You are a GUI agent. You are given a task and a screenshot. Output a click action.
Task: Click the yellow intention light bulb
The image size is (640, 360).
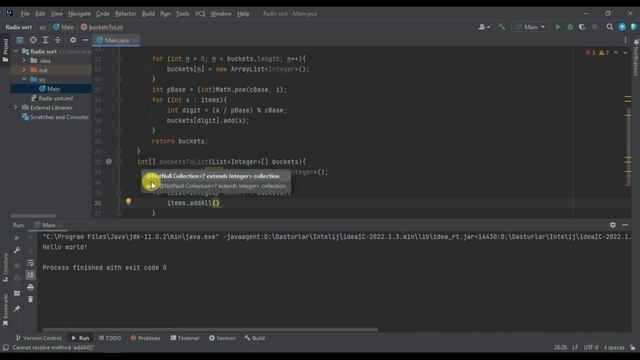pyautogui.click(x=128, y=201)
